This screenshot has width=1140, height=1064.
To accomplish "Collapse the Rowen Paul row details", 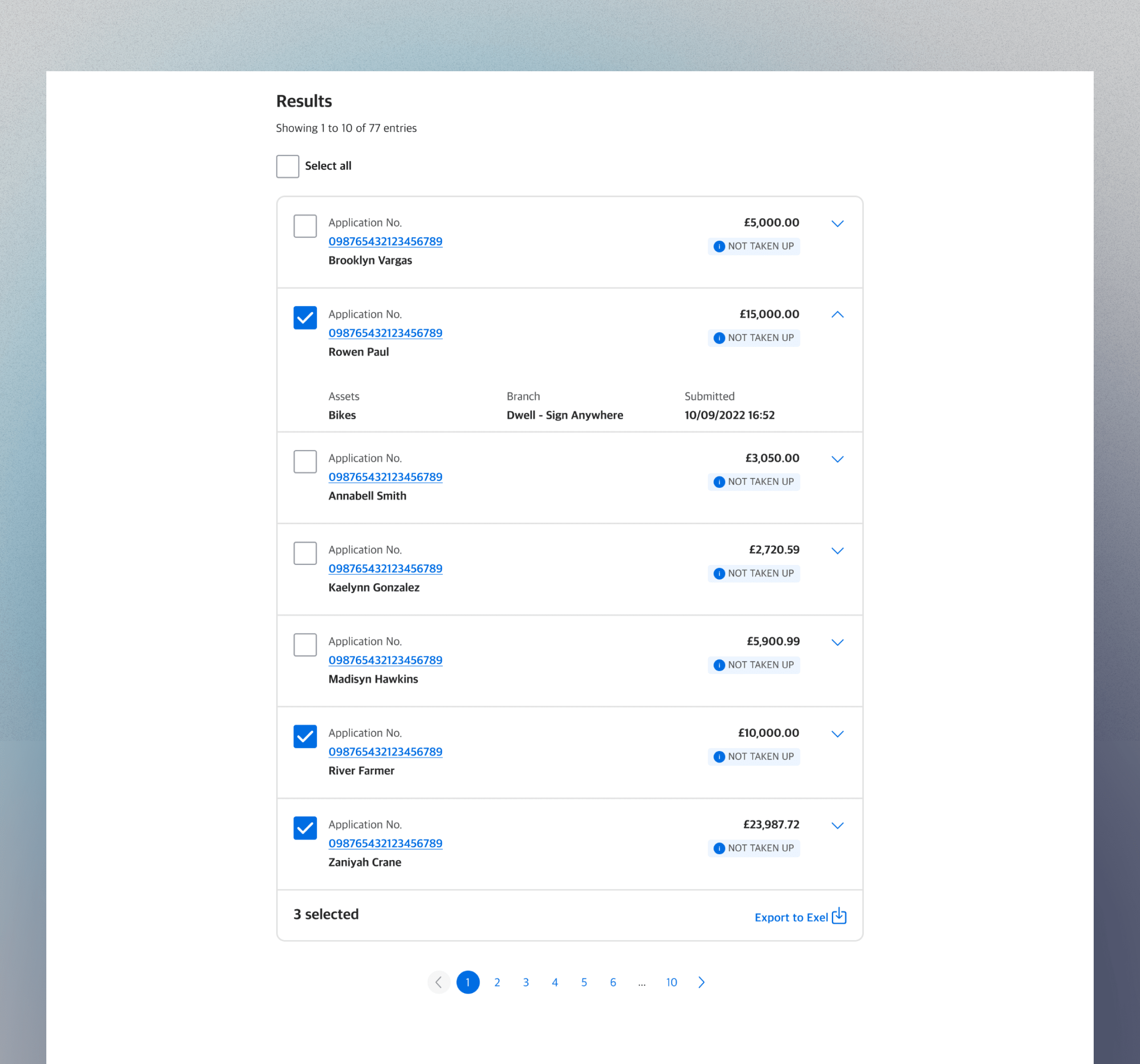I will (x=837, y=315).
